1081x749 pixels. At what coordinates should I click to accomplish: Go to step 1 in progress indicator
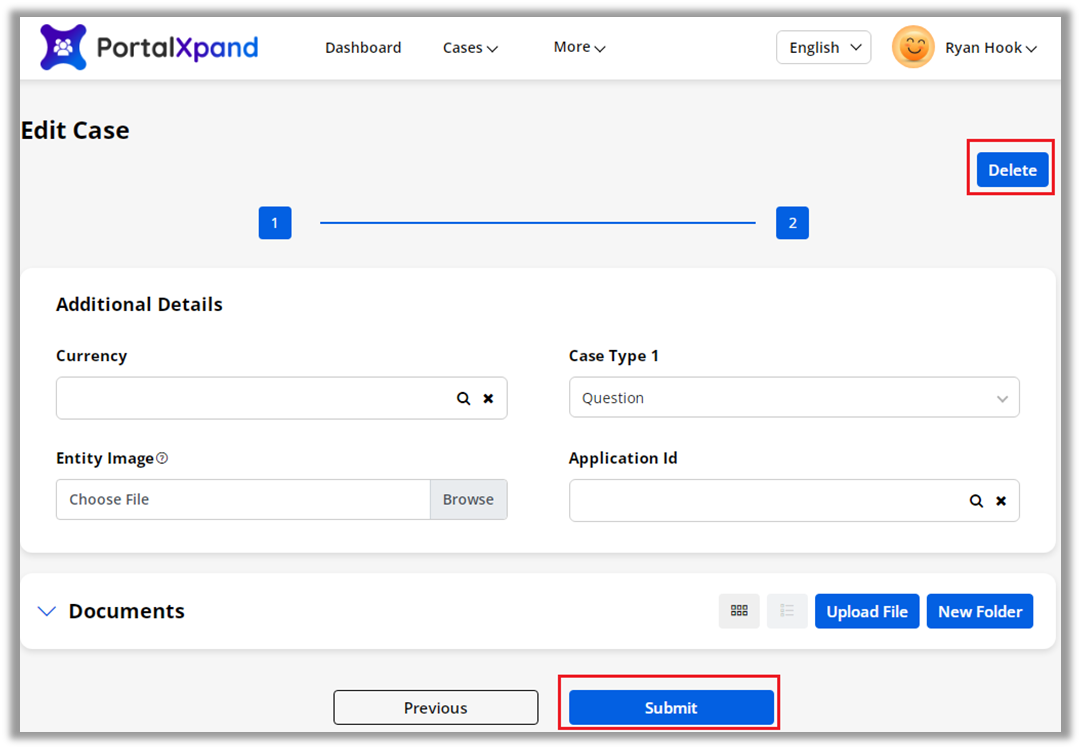[275, 223]
